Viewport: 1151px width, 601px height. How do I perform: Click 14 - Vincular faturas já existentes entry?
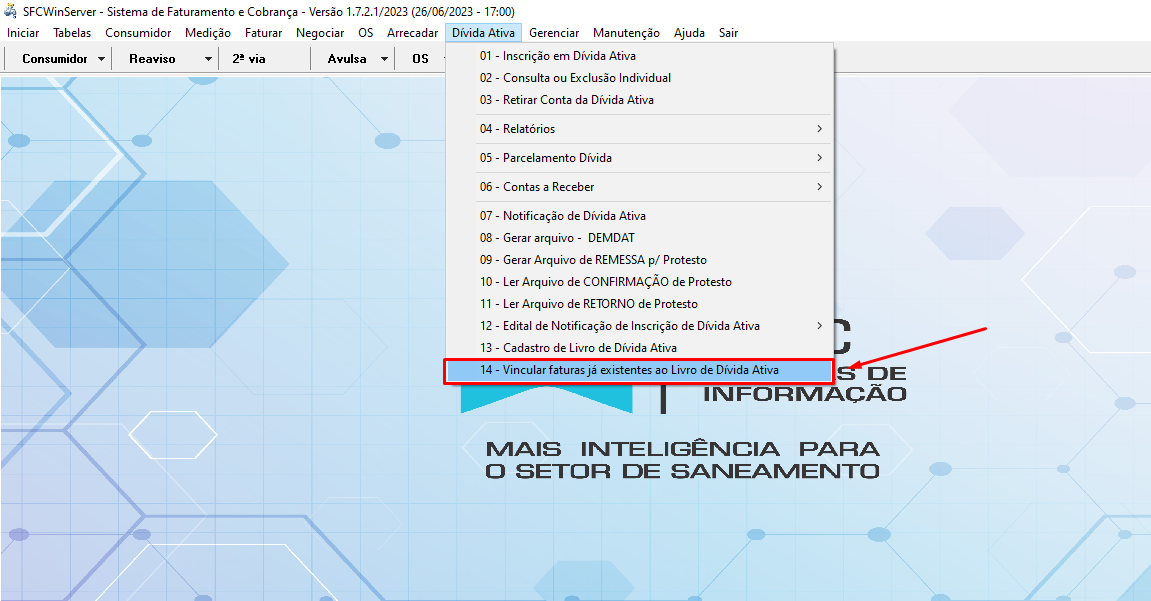pos(628,370)
